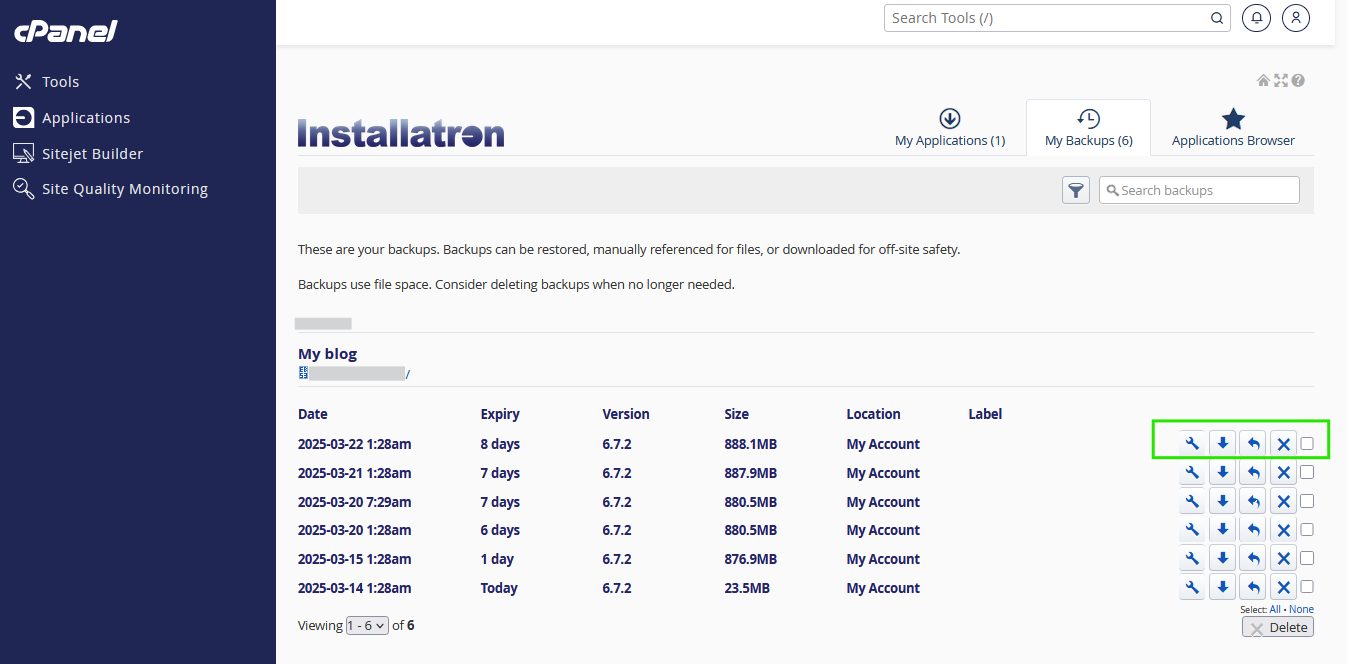Click Select None link

click(x=1301, y=609)
